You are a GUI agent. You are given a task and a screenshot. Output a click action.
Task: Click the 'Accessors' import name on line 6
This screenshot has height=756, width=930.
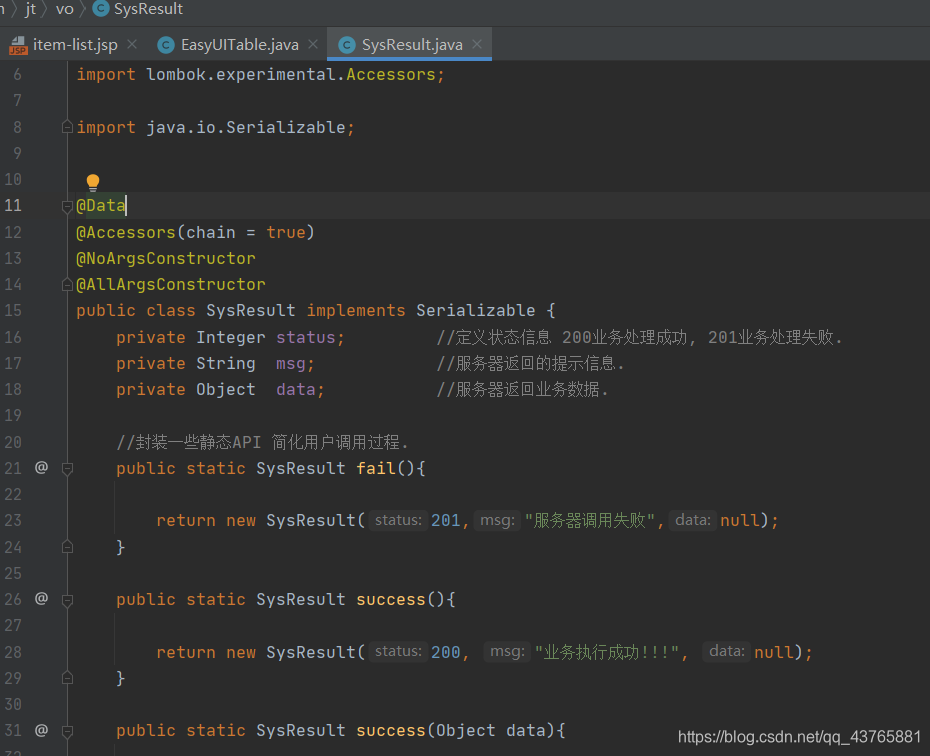[391, 74]
